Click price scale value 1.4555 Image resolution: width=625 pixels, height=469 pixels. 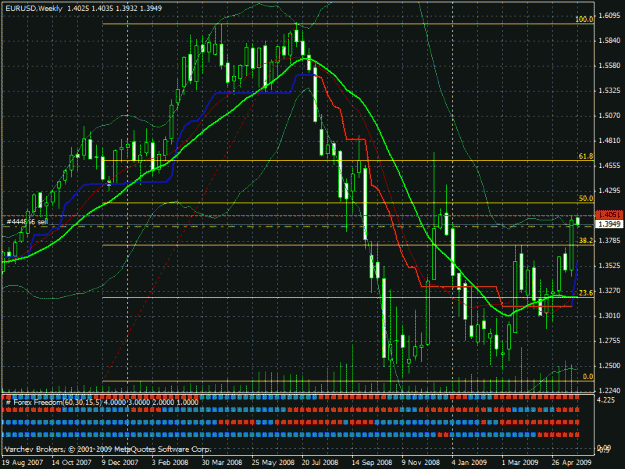(610, 166)
